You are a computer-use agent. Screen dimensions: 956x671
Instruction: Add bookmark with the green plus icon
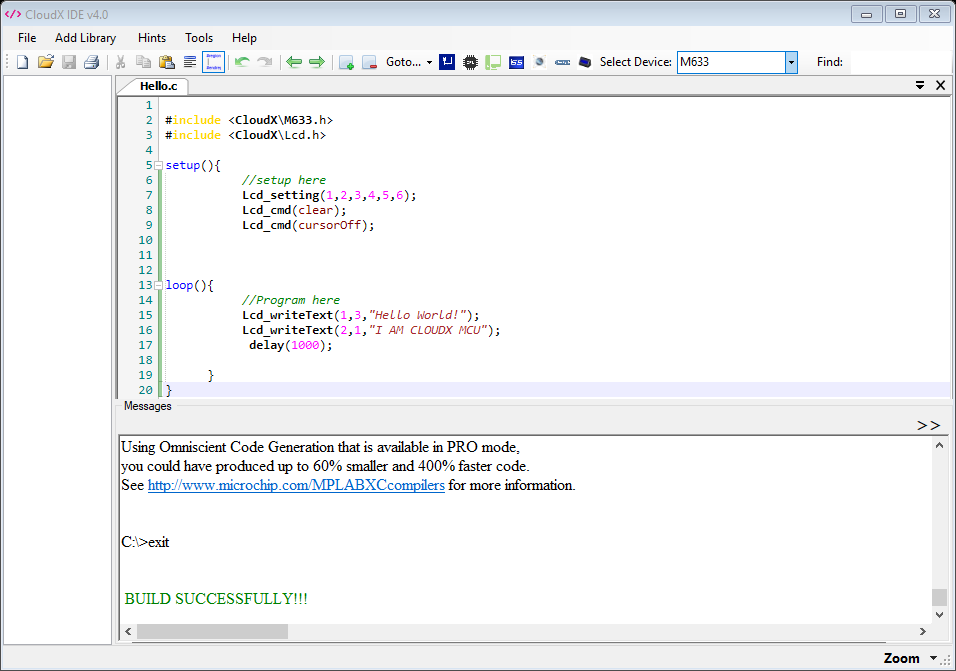(x=346, y=62)
